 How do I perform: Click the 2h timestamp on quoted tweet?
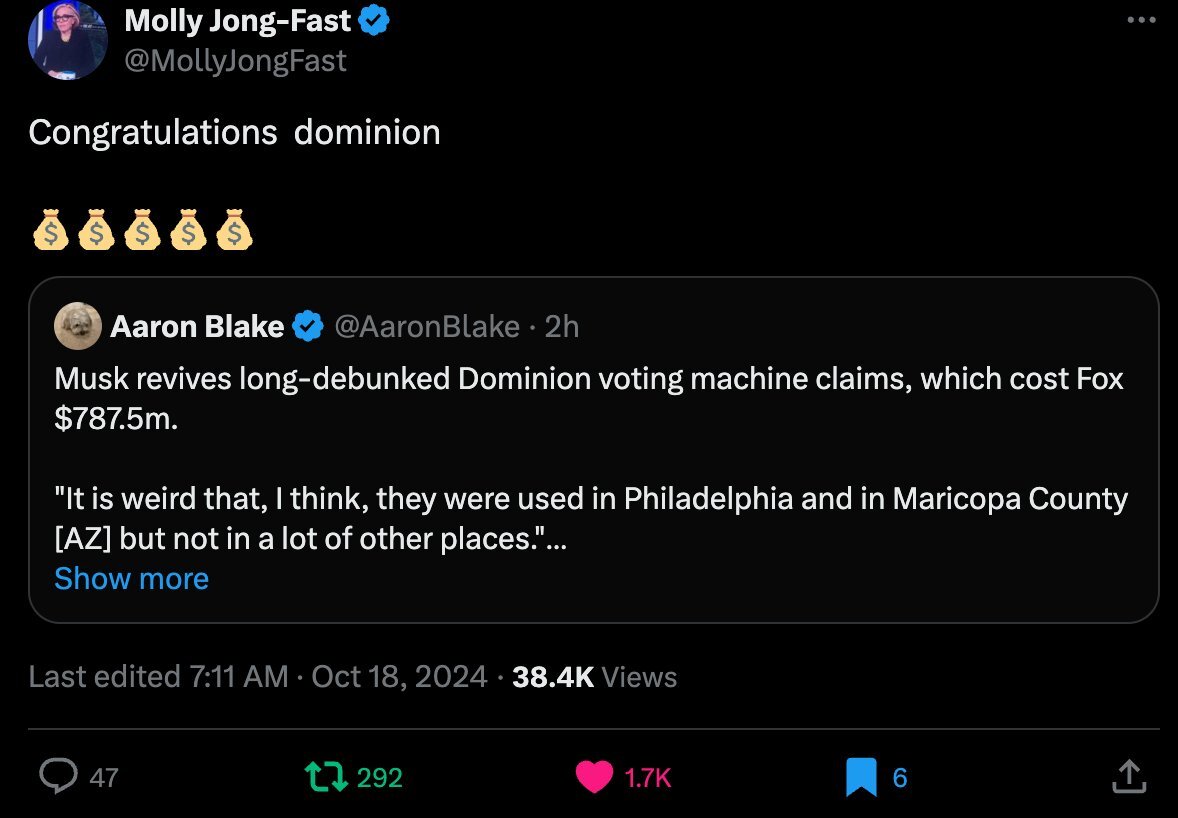click(561, 326)
